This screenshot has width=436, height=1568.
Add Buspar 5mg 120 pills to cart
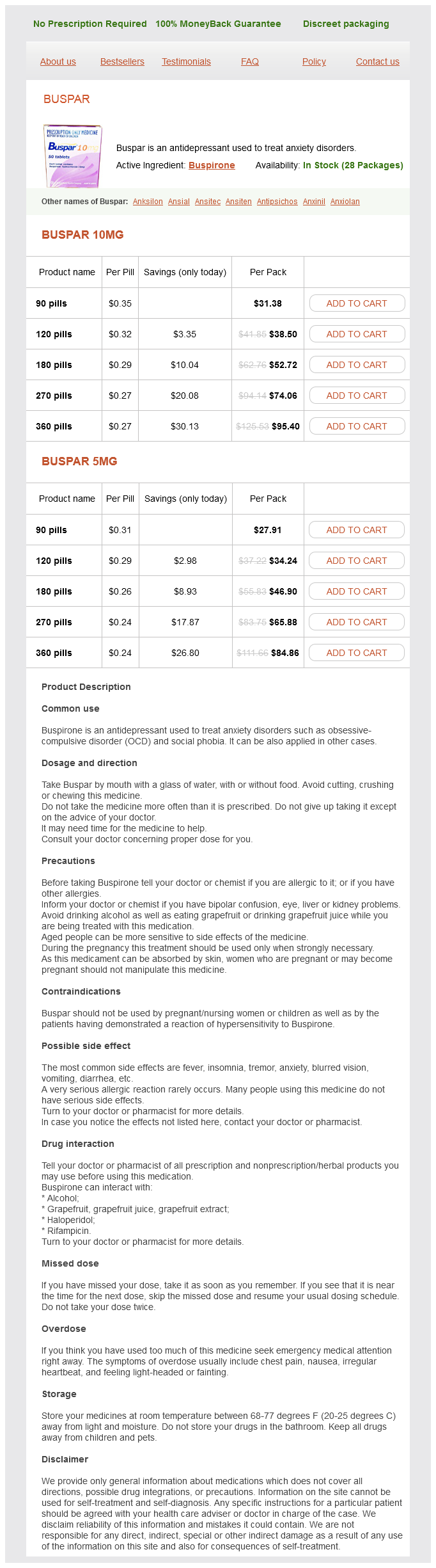(357, 561)
